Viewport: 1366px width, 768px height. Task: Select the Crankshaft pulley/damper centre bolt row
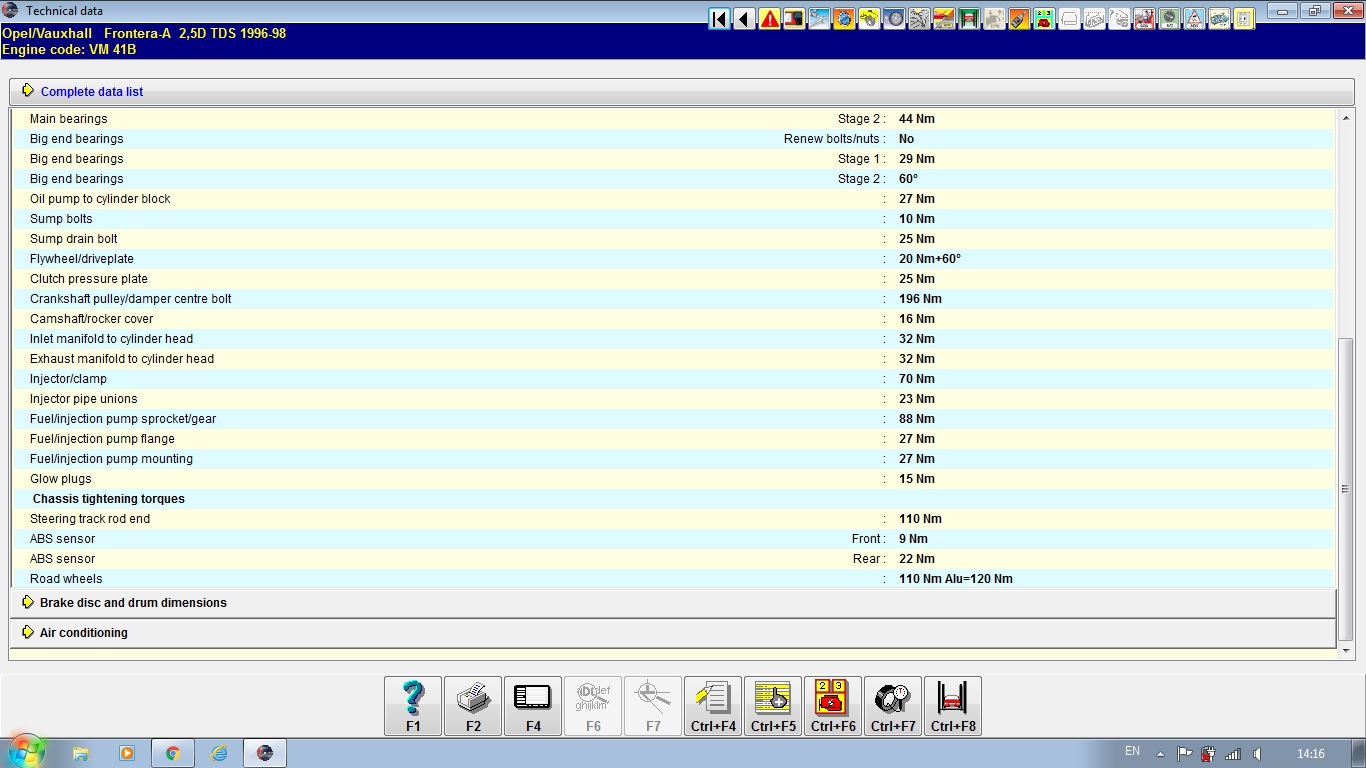click(131, 299)
